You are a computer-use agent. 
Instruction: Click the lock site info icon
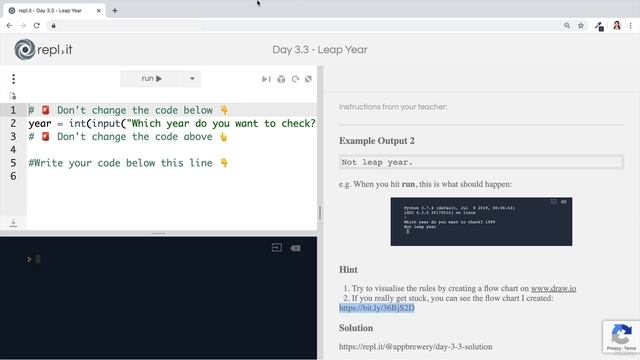coord(53,26)
